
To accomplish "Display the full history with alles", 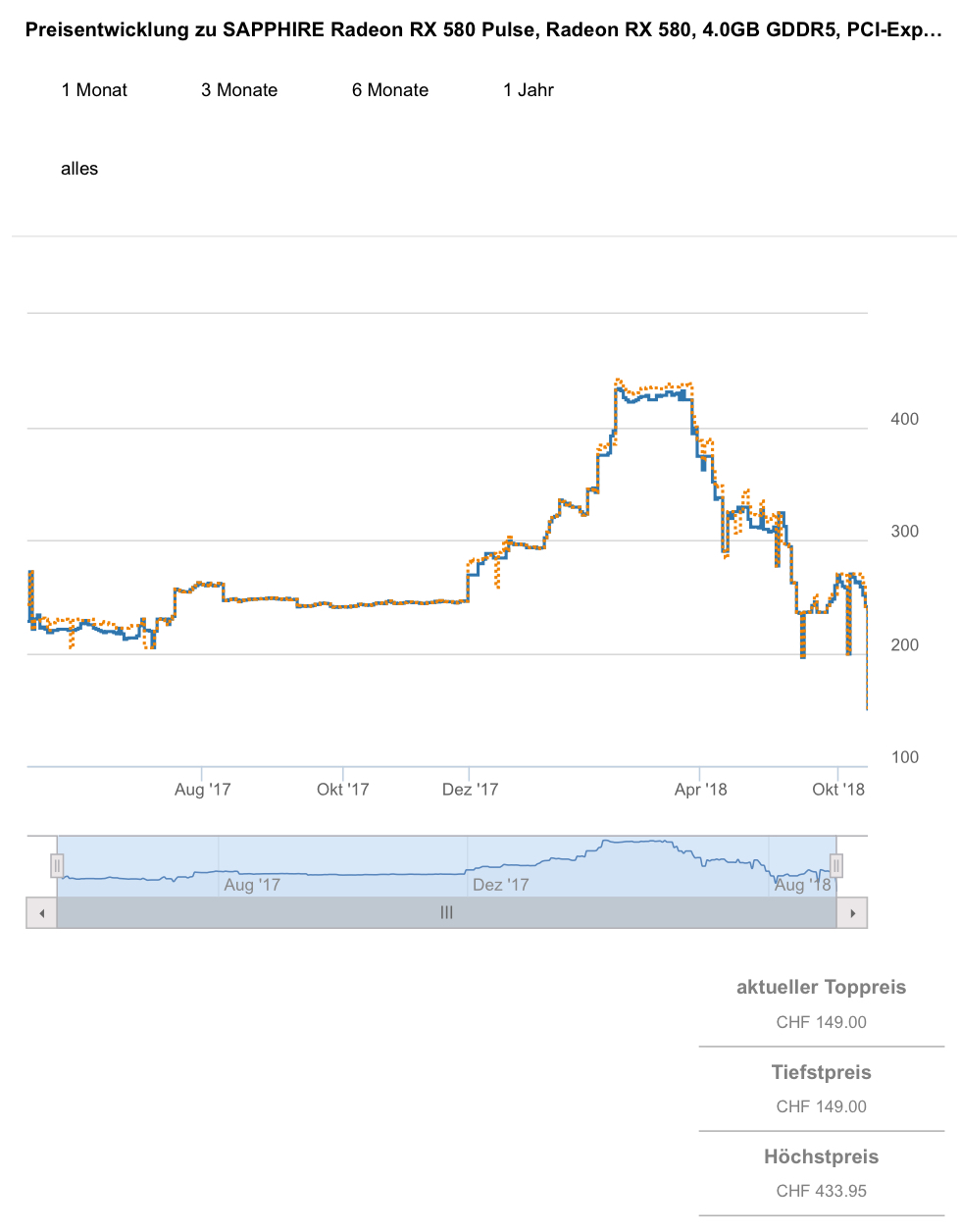I will [x=79, y=169].
